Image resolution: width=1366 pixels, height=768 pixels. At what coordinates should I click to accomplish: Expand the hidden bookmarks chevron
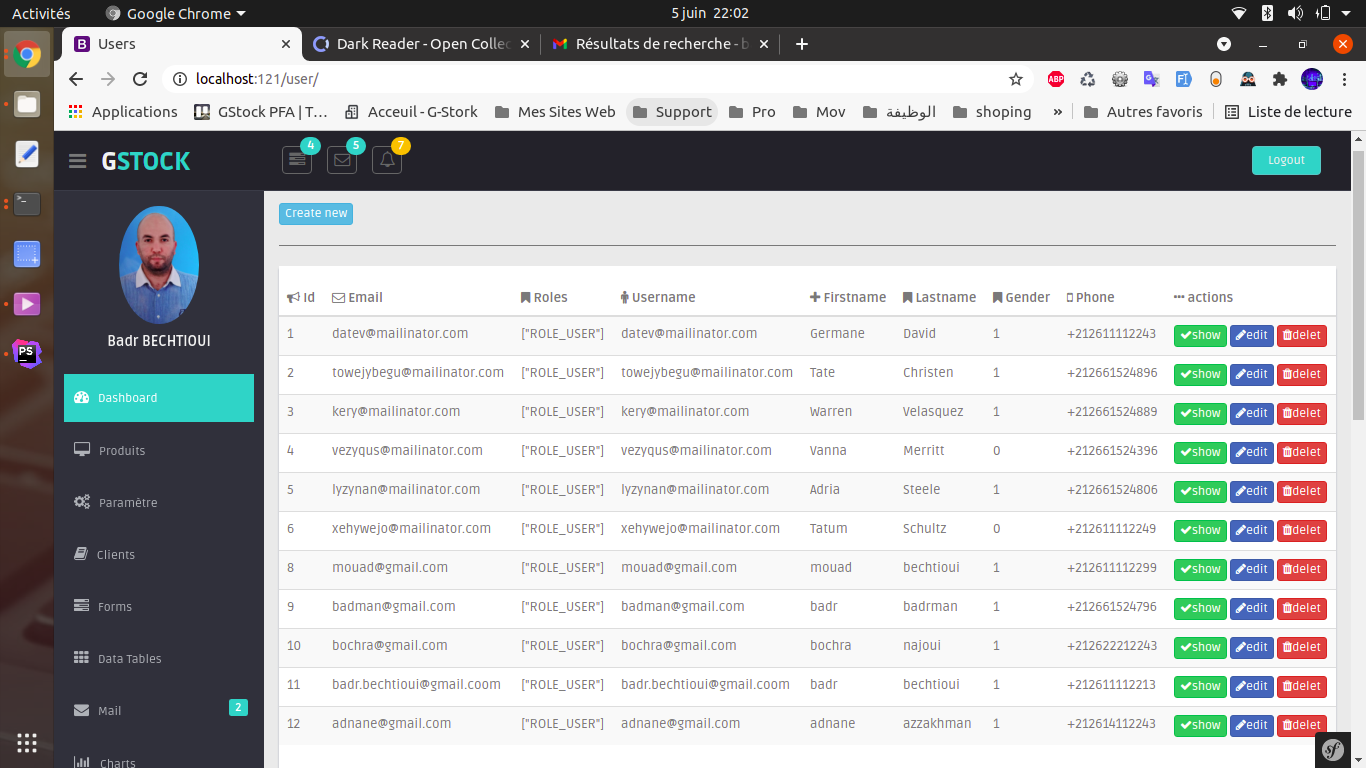point(1057,112)
